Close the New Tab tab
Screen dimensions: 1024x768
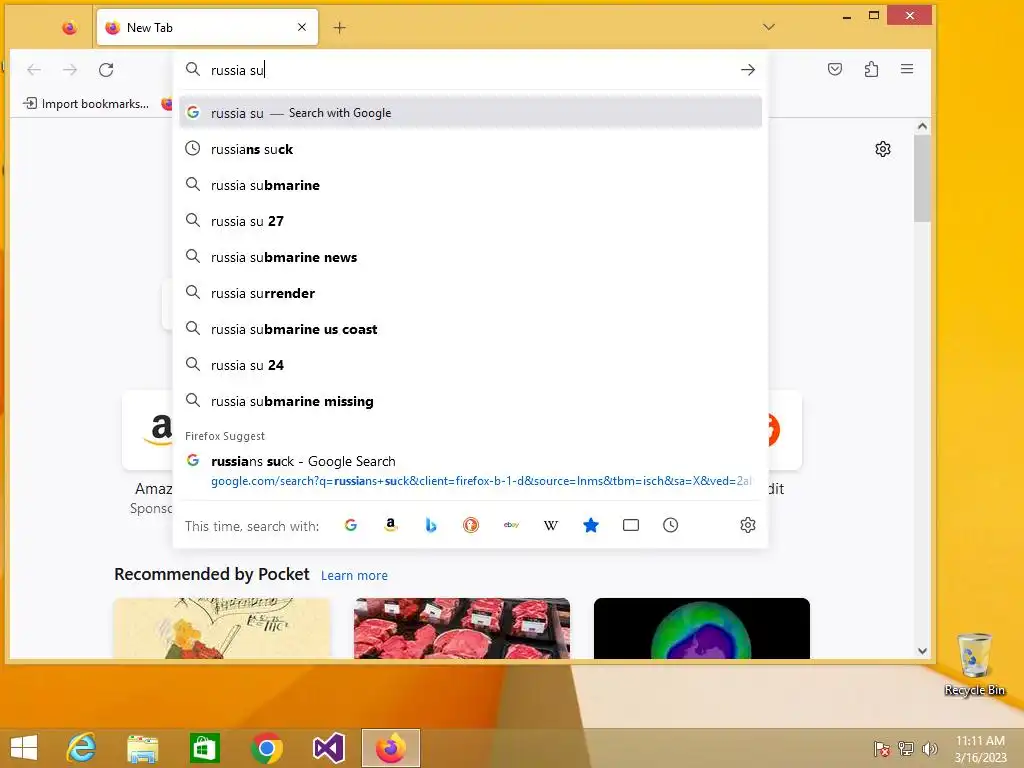click(302, 27)
